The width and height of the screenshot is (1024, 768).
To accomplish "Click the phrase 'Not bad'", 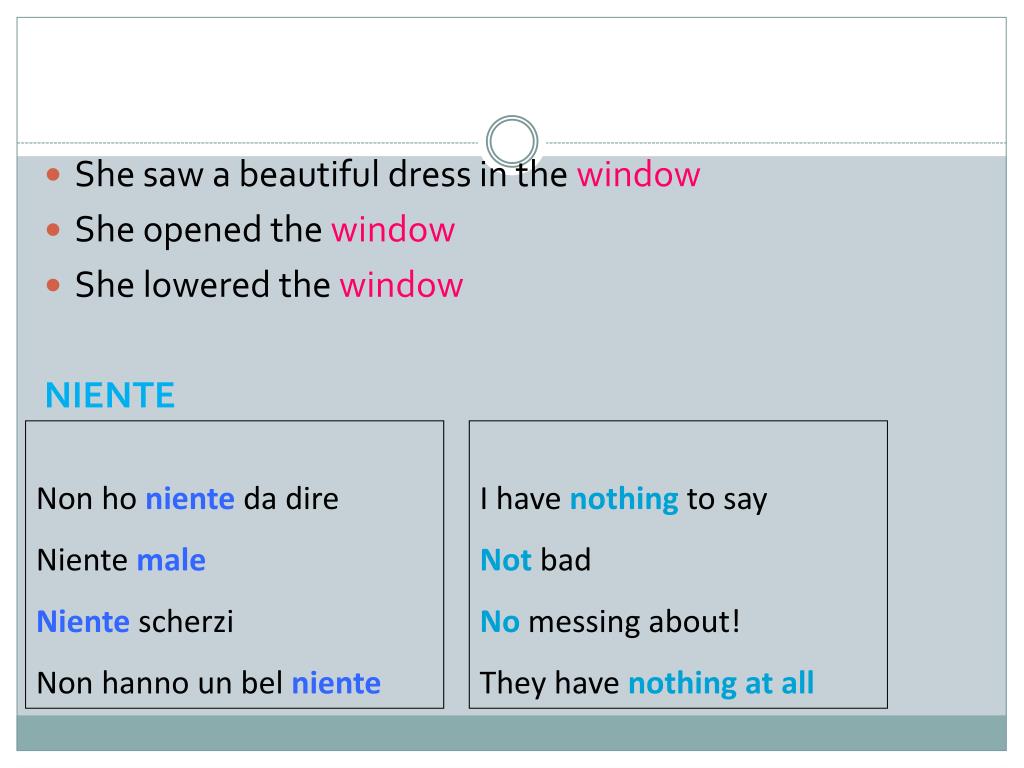I will click(x=536, y=560).
